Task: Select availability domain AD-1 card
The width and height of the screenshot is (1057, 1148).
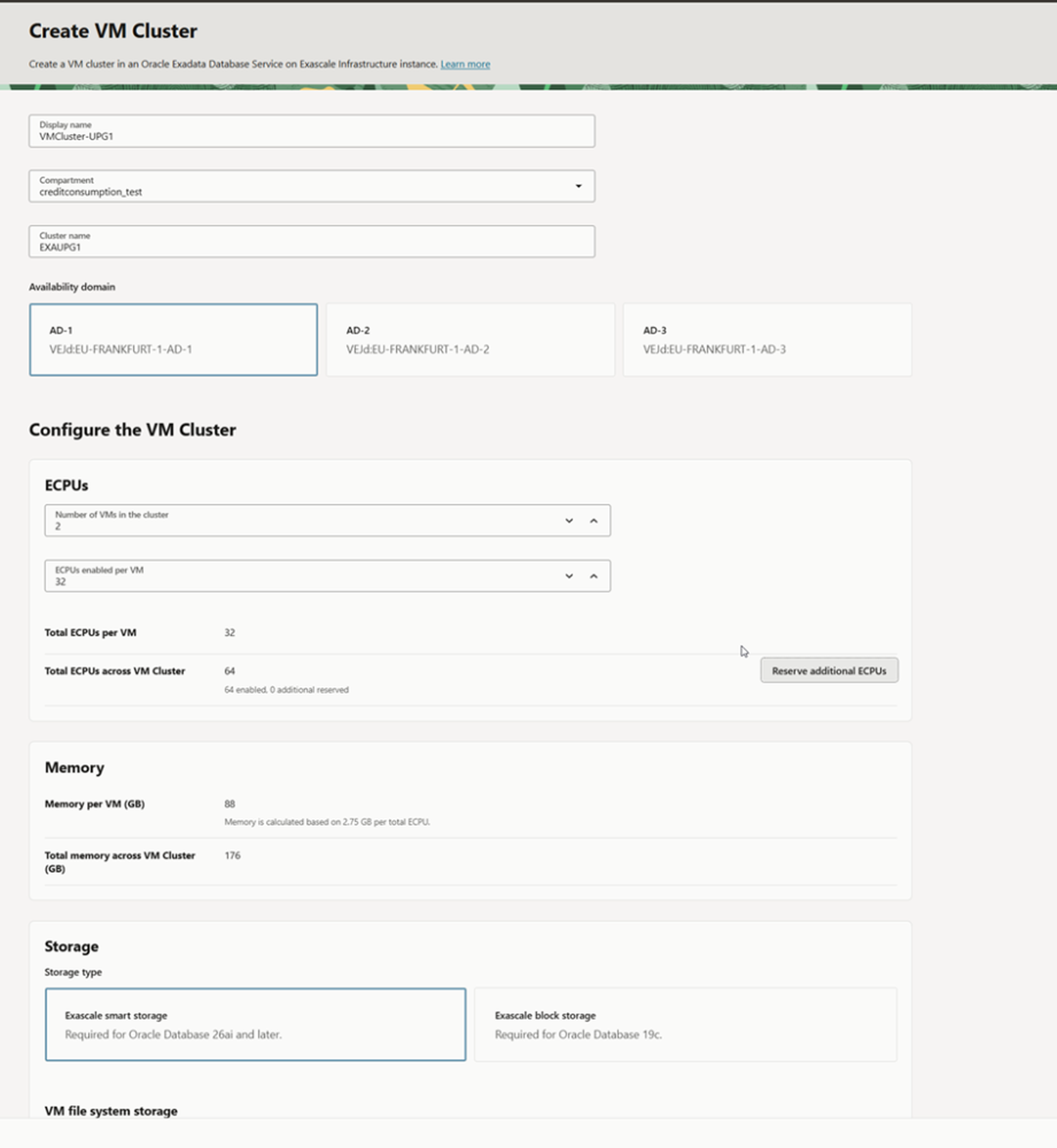Action: pos(173,340)
